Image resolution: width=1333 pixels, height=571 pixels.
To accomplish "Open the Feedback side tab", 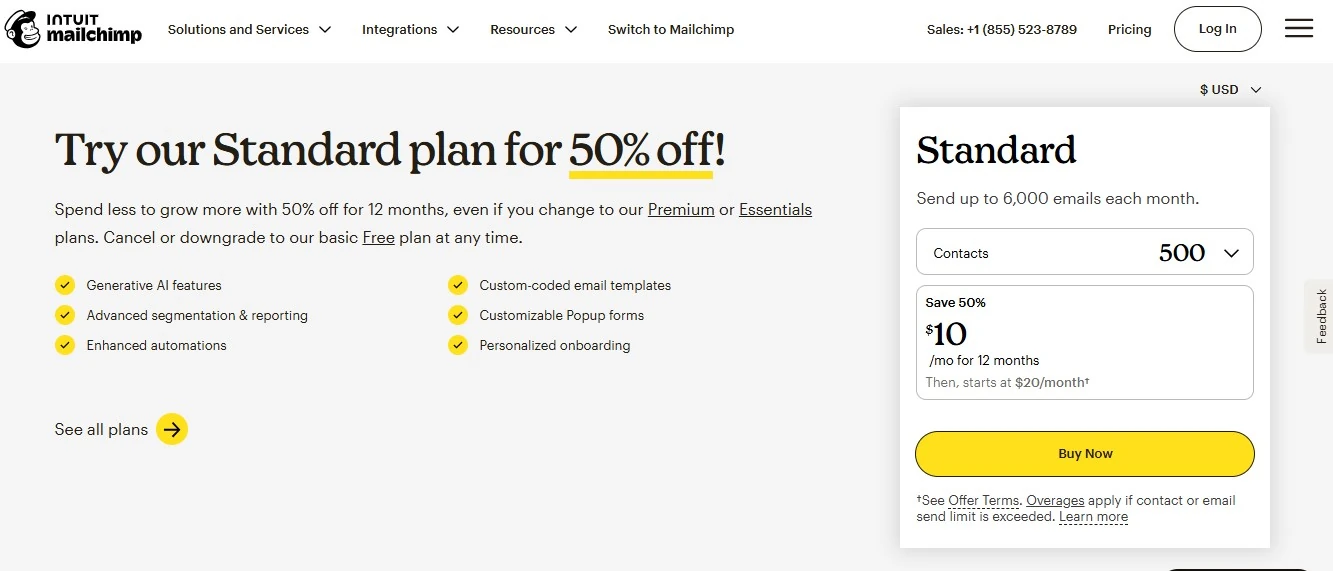I will (x=1321, y=316).
